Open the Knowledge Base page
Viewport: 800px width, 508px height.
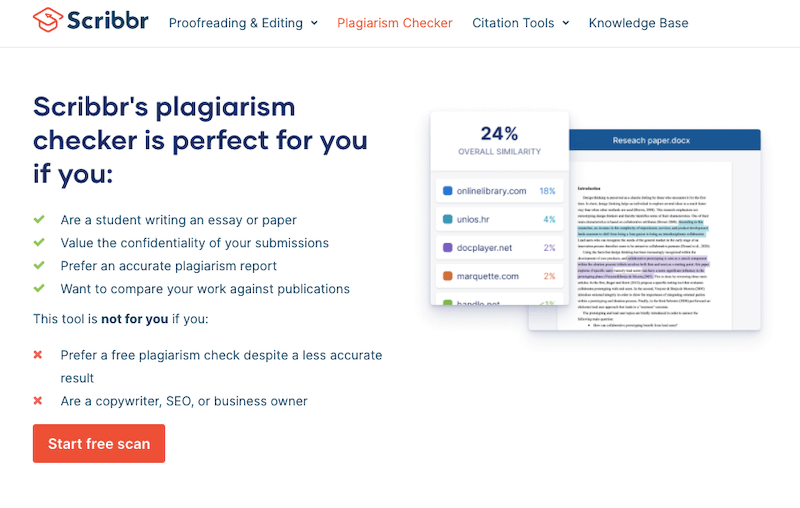[x=638, y=23]
